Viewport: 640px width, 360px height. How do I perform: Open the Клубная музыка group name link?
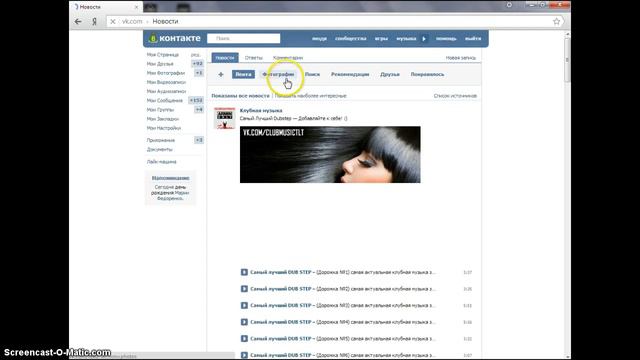pos(261,111)
